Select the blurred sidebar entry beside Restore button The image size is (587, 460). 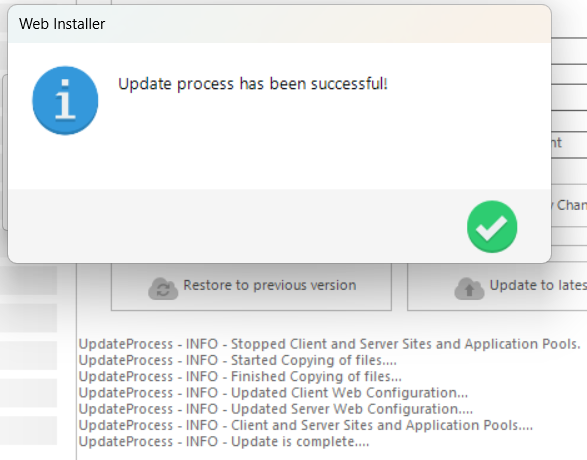pyautogui.click(x=28, y=280)
